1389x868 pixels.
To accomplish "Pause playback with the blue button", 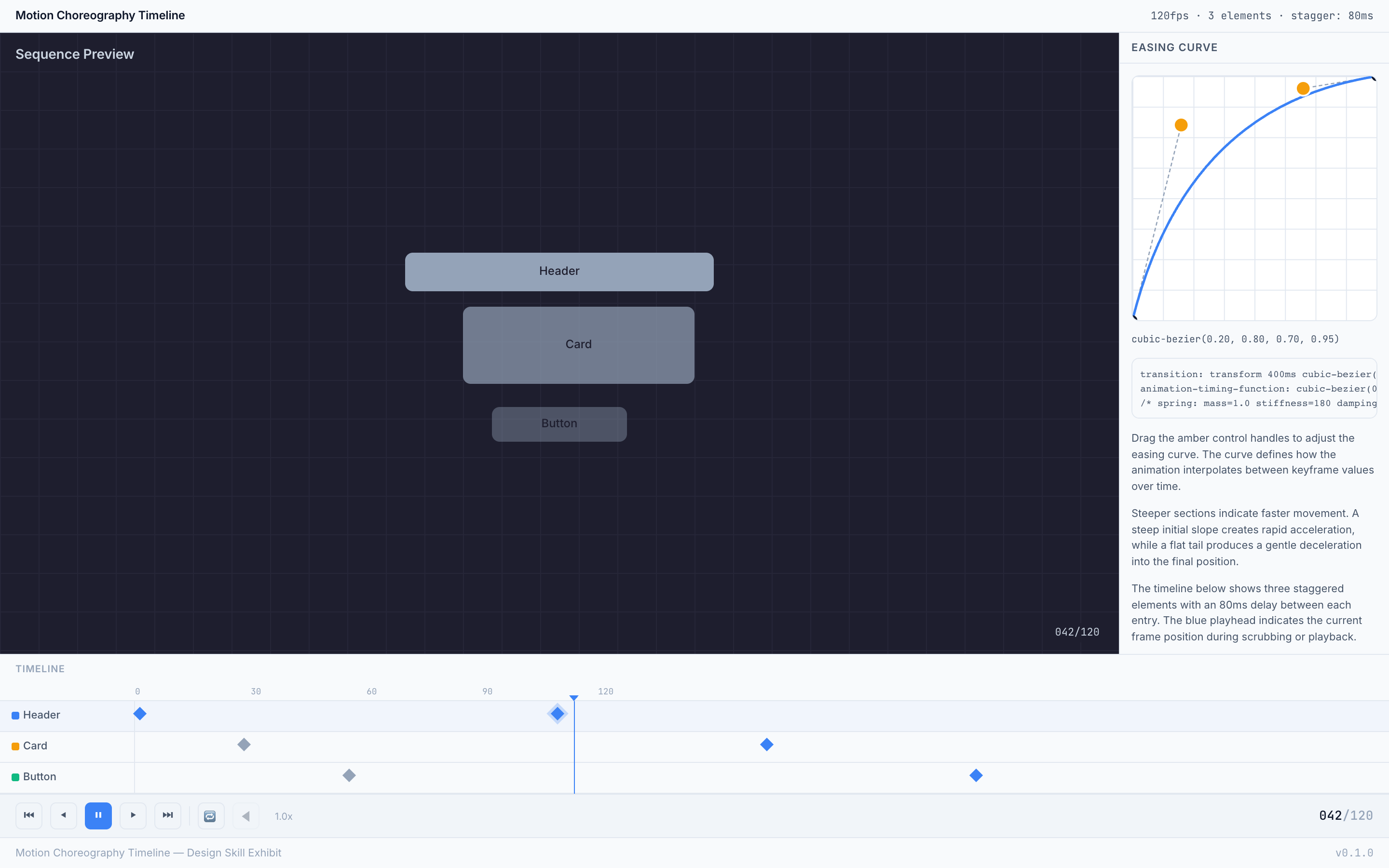I will click(x=98, y=815).
